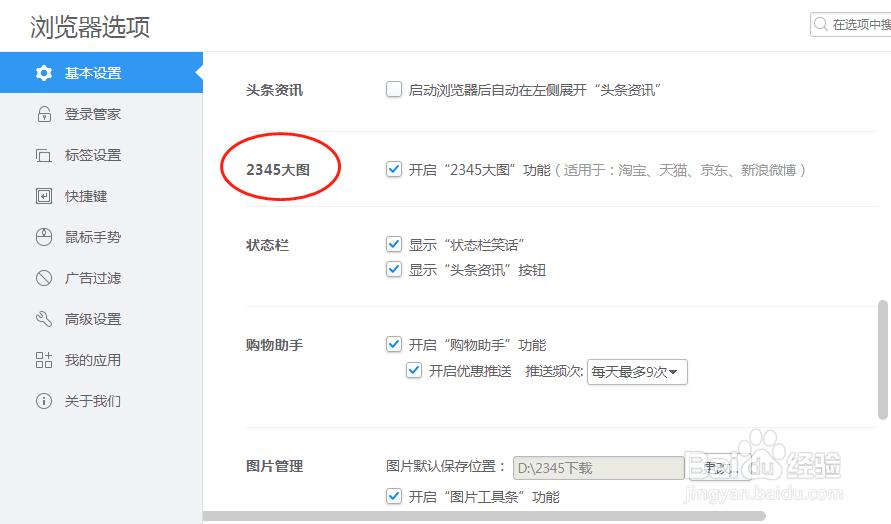Toggle the 开启优惠推送 checkbox
The width and height of the screenshot is (891, 524).
tap(414, 371)
